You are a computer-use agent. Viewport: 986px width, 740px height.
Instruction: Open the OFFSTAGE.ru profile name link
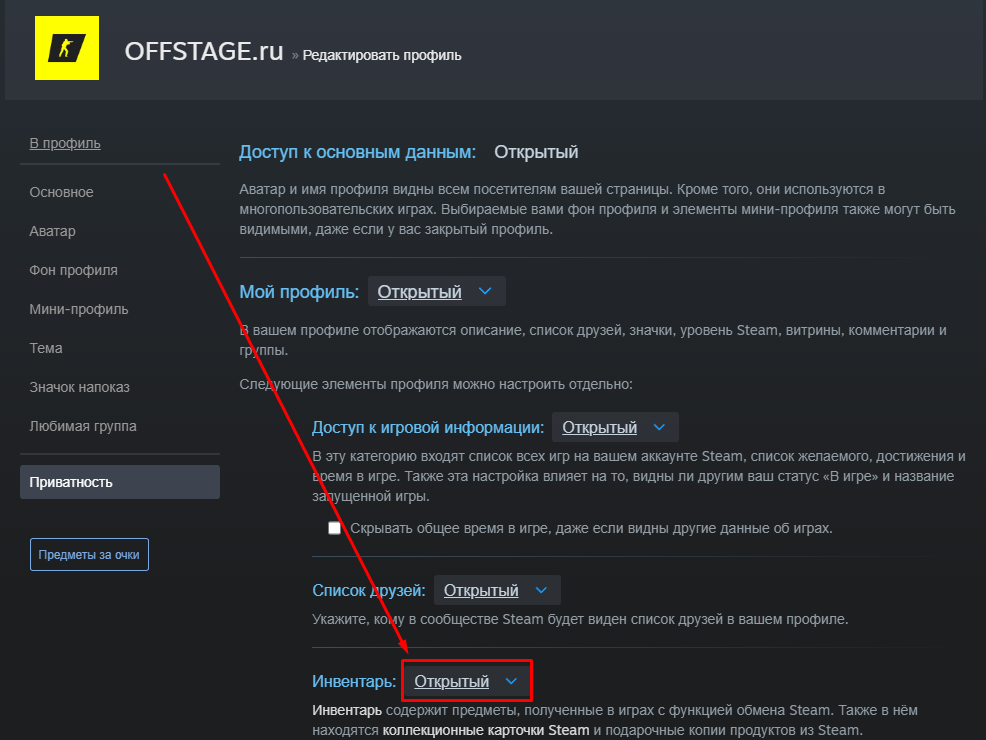tap(204, 52)
